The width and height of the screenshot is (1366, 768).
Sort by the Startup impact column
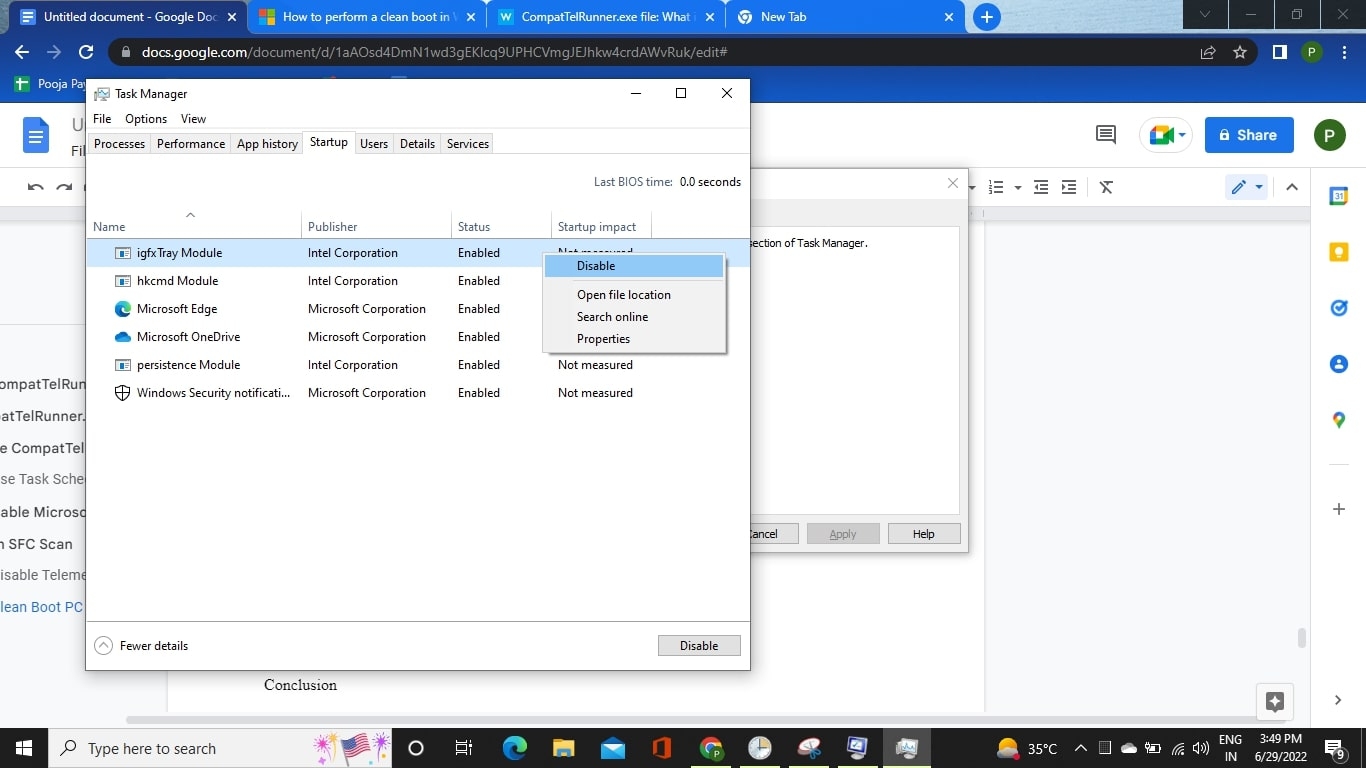tap(601, 227)
